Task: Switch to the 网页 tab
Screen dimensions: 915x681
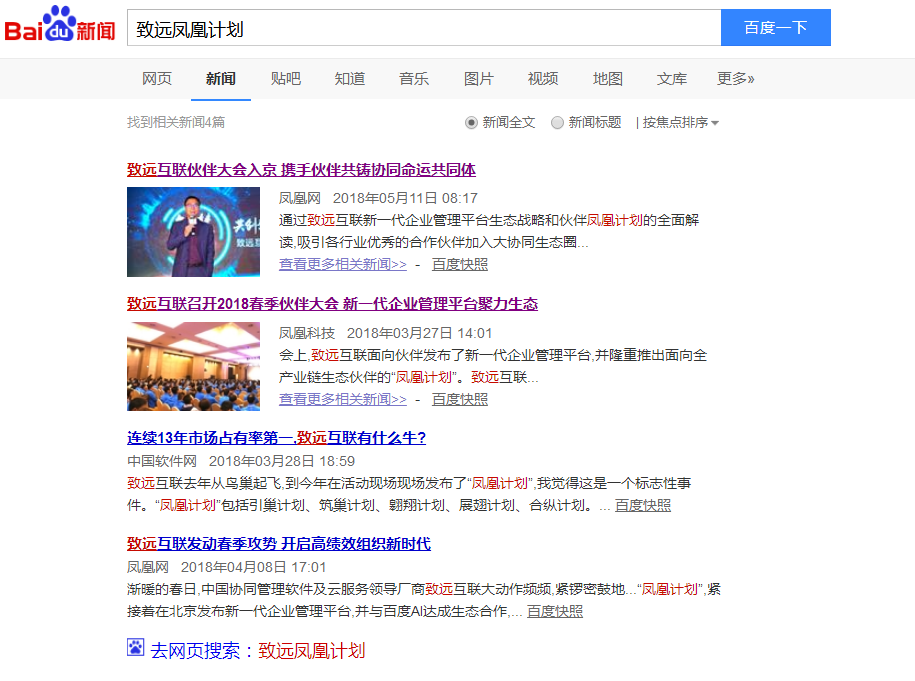Action: pos(157,79)
